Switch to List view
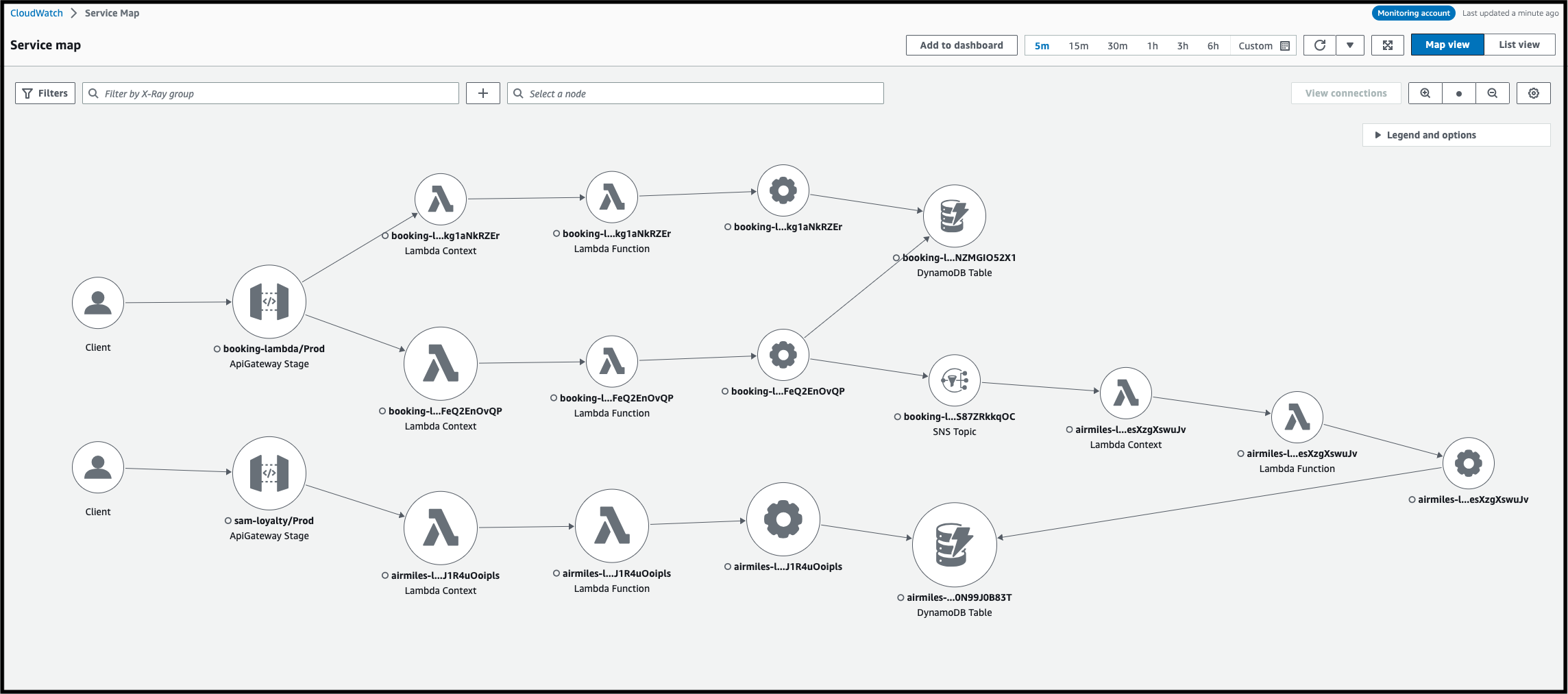1568x694 pixels. (x=1519, y=45)
